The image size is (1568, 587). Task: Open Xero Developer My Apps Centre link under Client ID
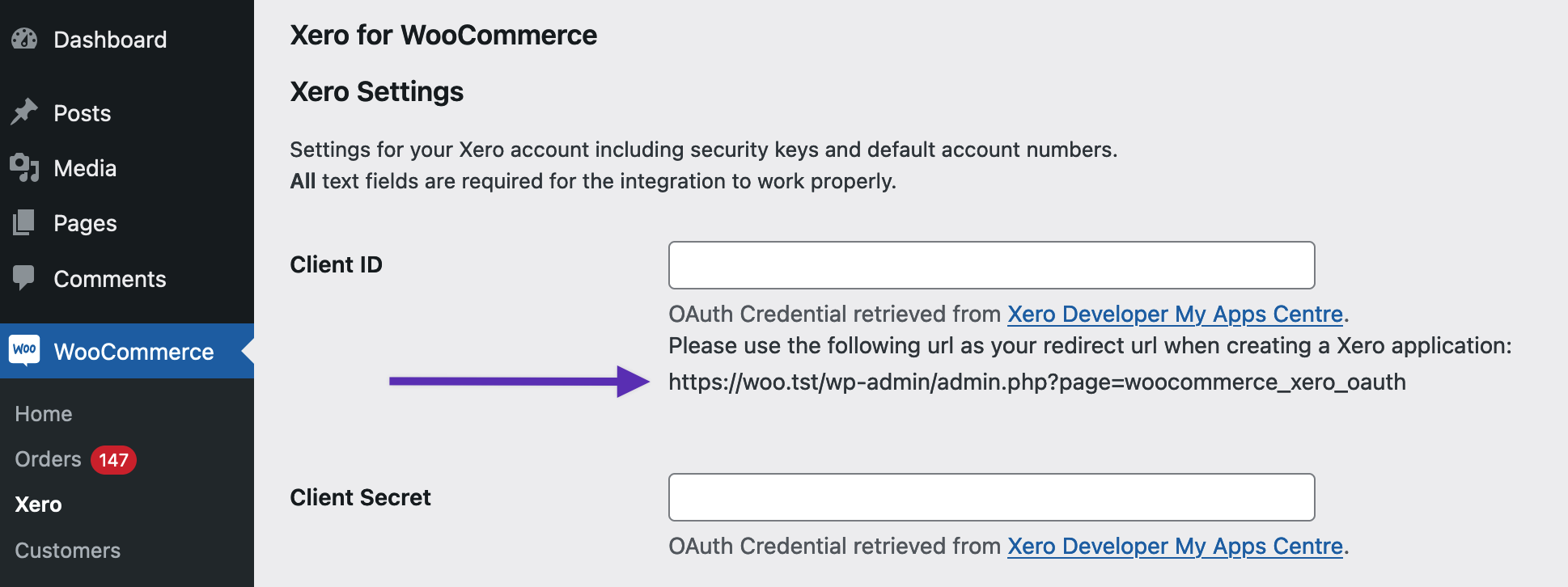tap(1174, 314)
